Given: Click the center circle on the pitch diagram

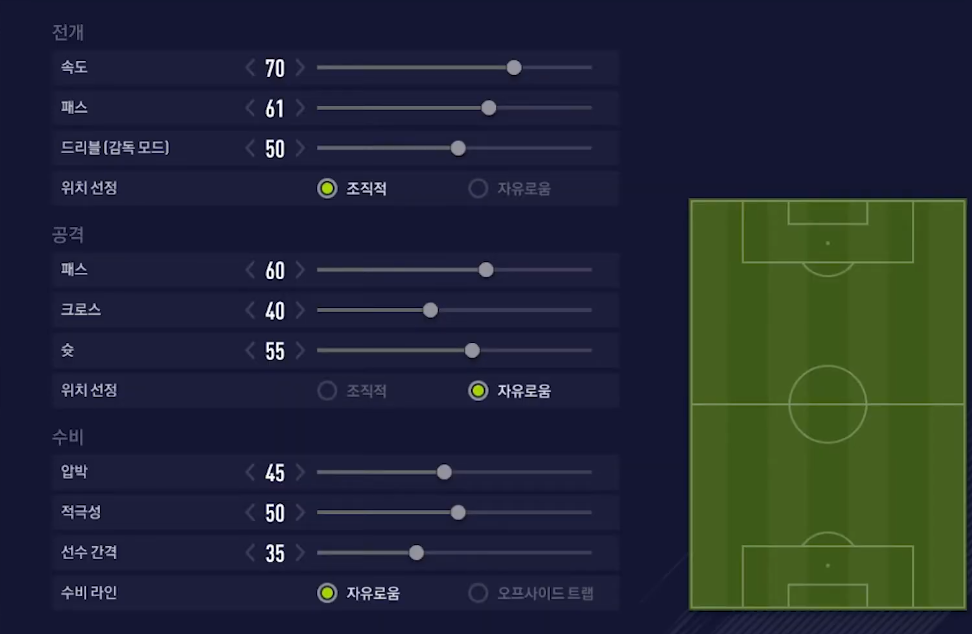Looking at the screenshot, I should [827, 404].
